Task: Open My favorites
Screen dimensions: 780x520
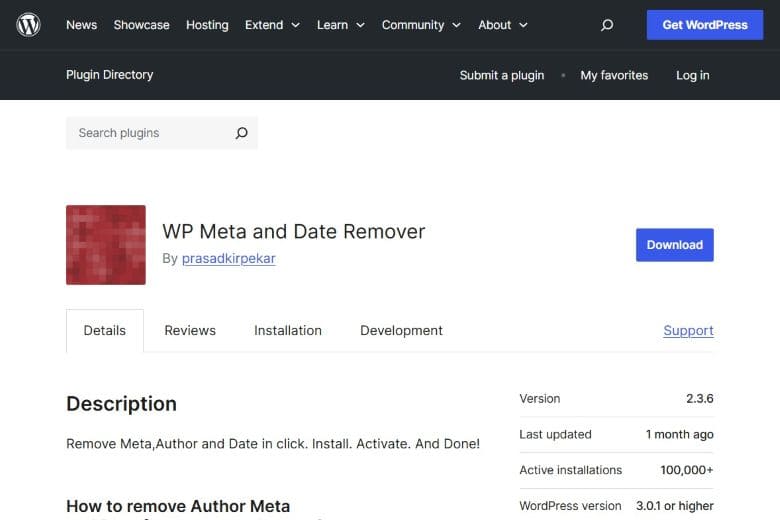Action: click(x=614, y=75)
